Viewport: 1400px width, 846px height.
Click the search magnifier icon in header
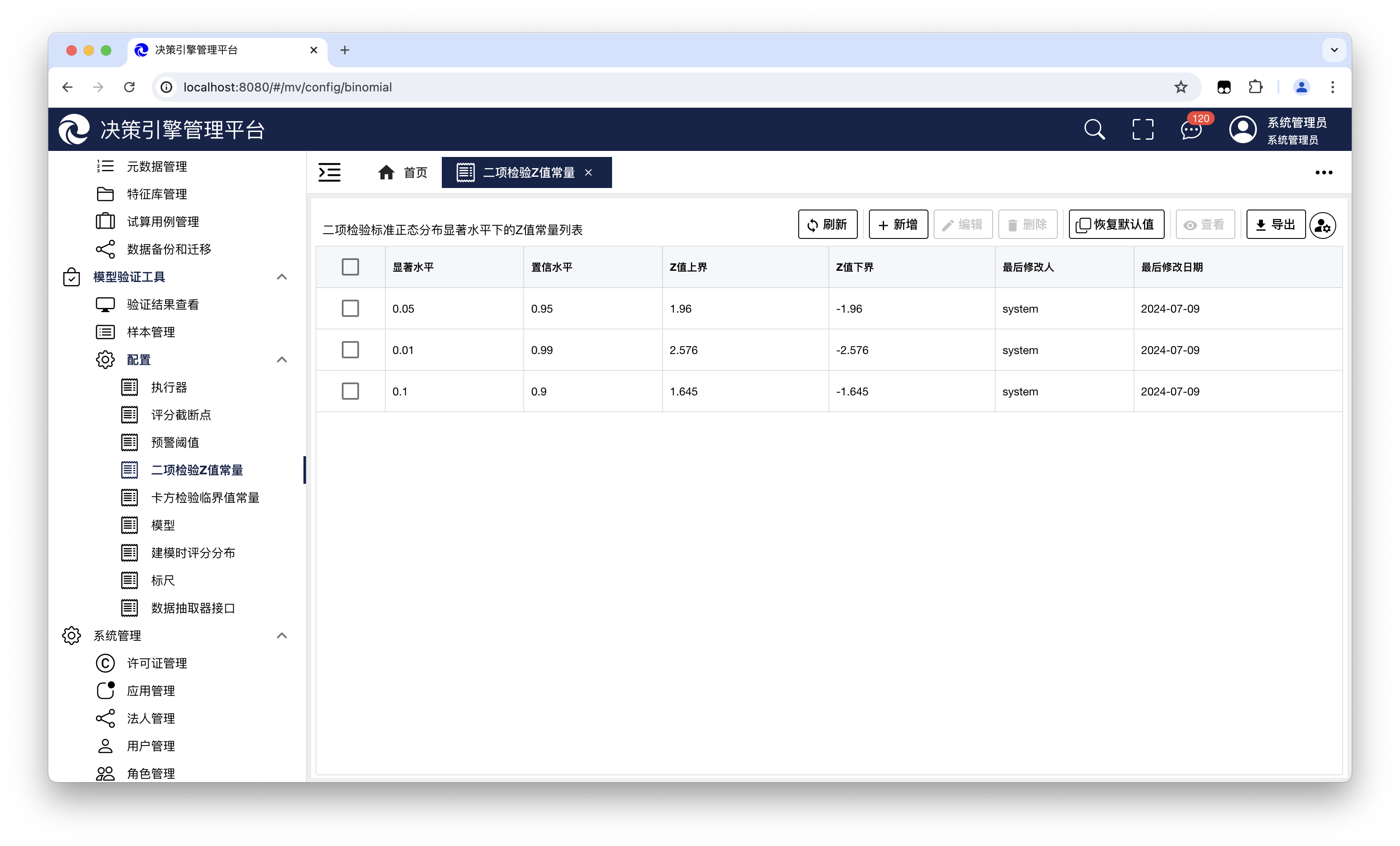pos(1094,130)
